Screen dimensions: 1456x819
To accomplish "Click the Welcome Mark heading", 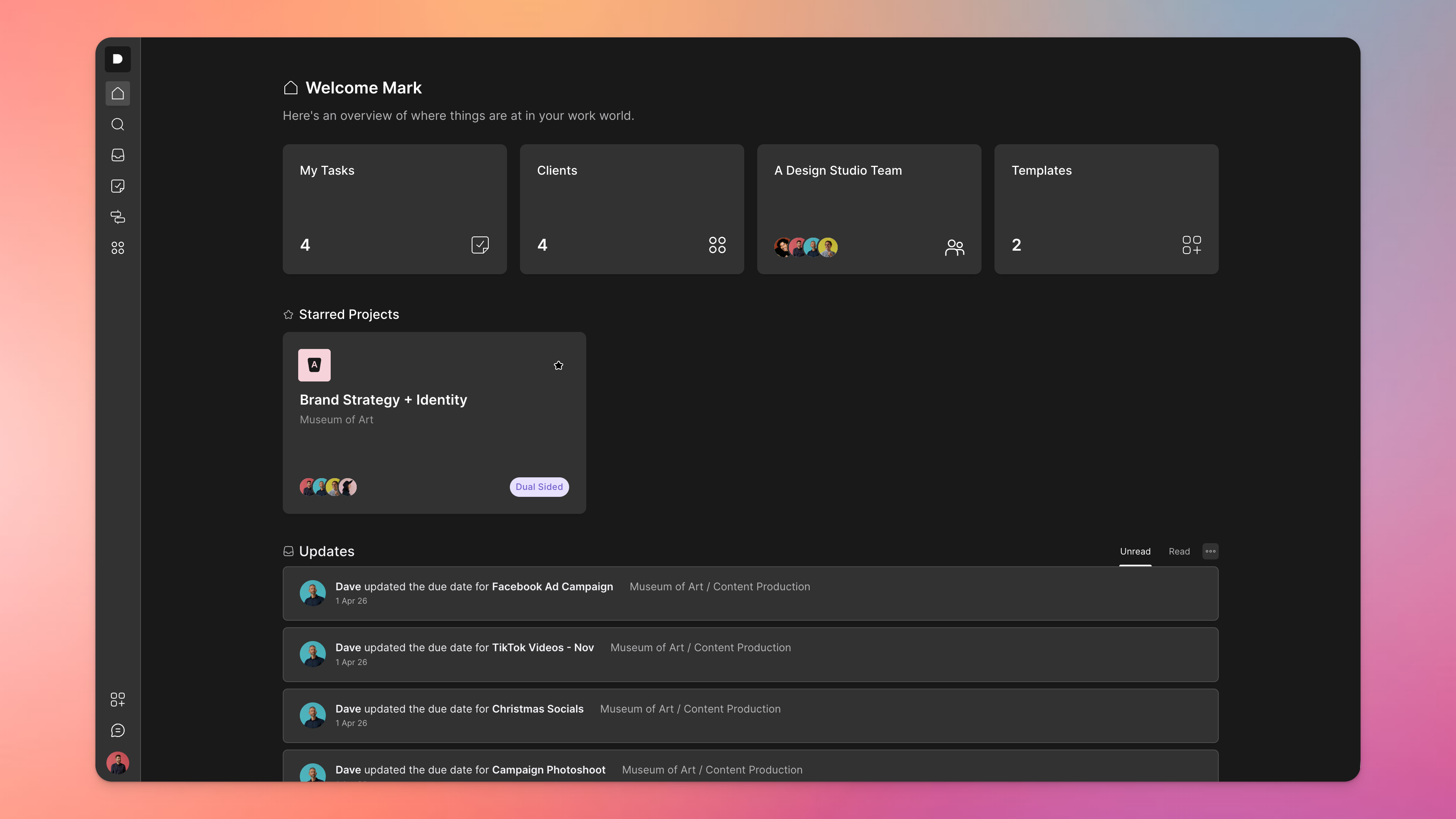I will 364,88.
